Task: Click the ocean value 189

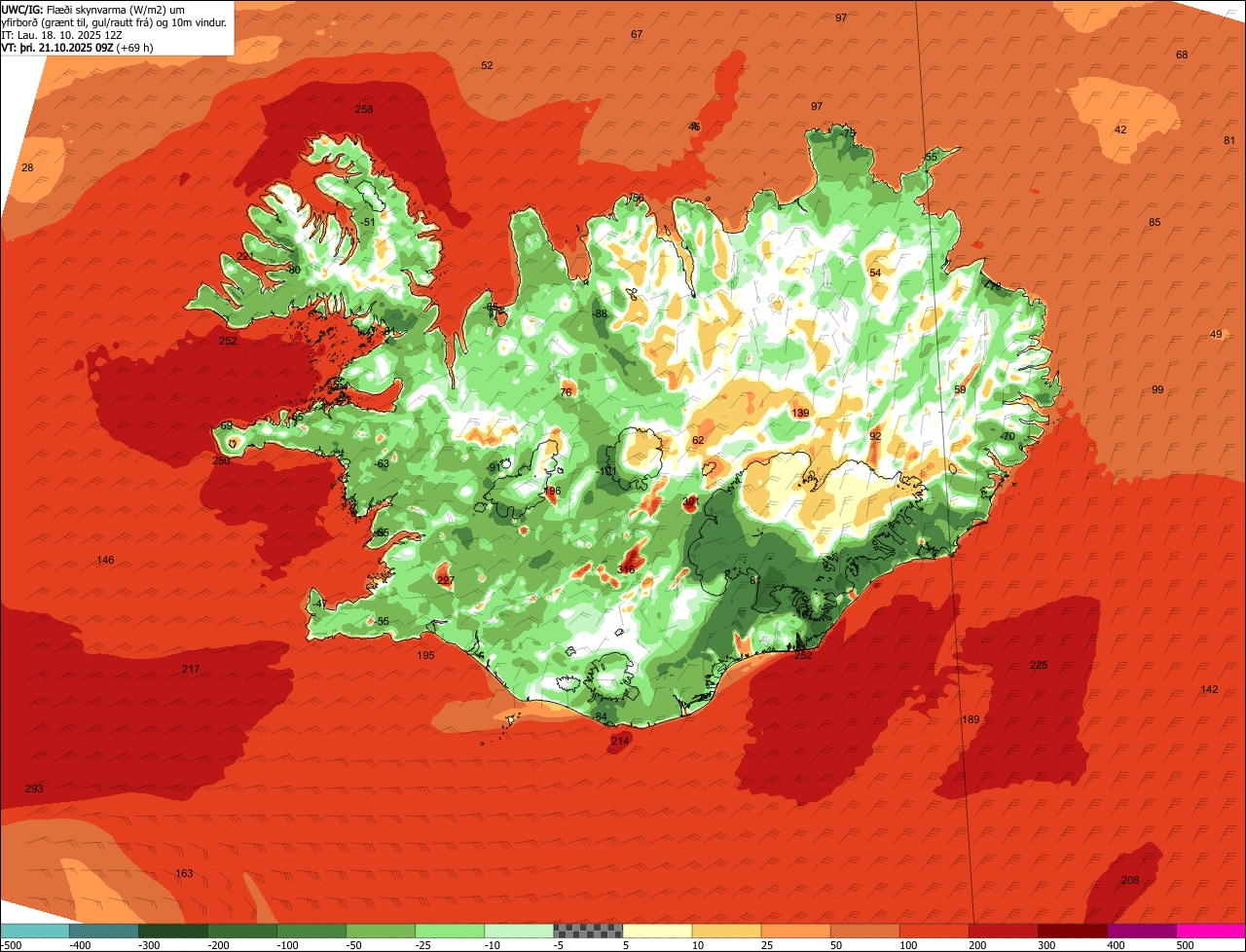Action: [971, 720]
